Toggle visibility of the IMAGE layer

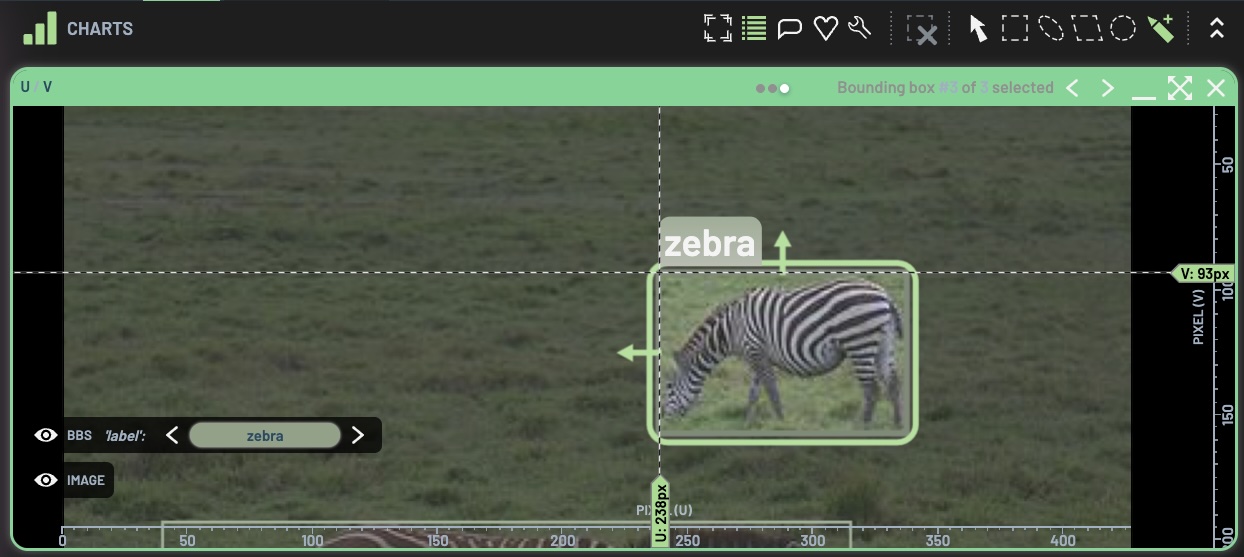(45, 480)
